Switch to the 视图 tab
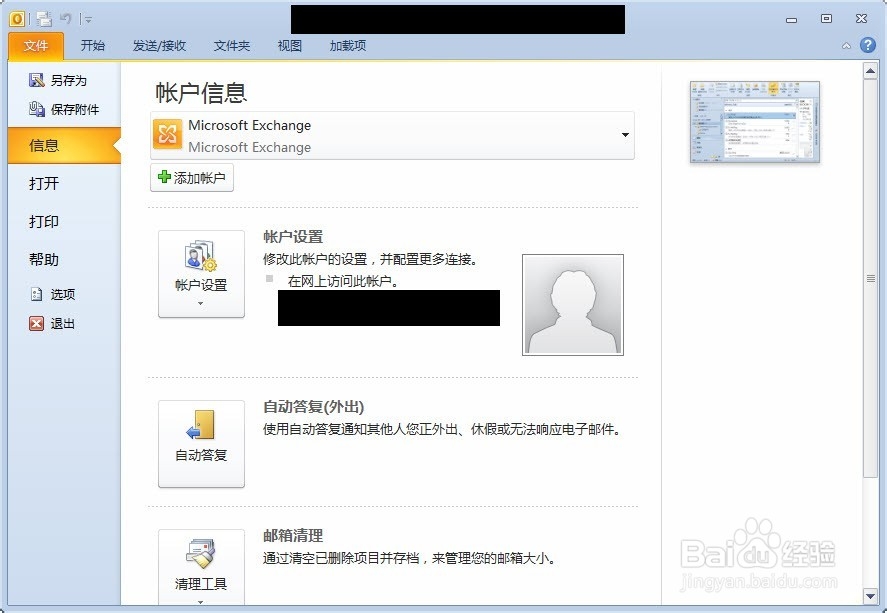This screenshot has height=613, width=887. pos(289,46)
